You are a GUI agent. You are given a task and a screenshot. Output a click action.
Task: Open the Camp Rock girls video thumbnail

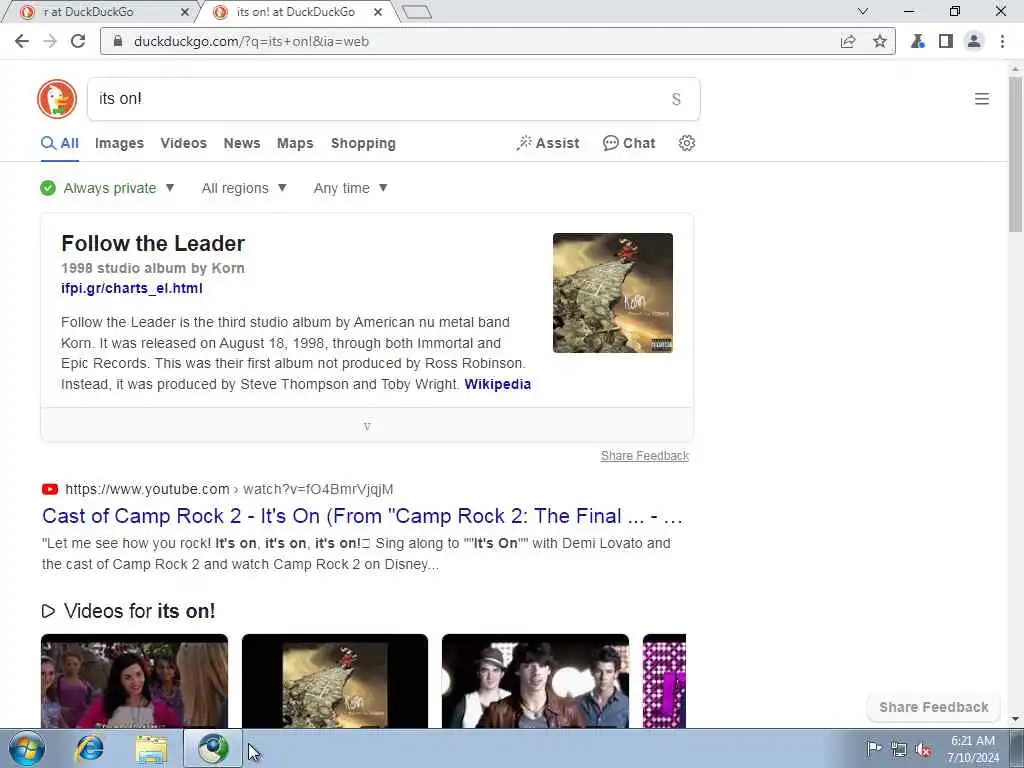(x=135, y=681)
